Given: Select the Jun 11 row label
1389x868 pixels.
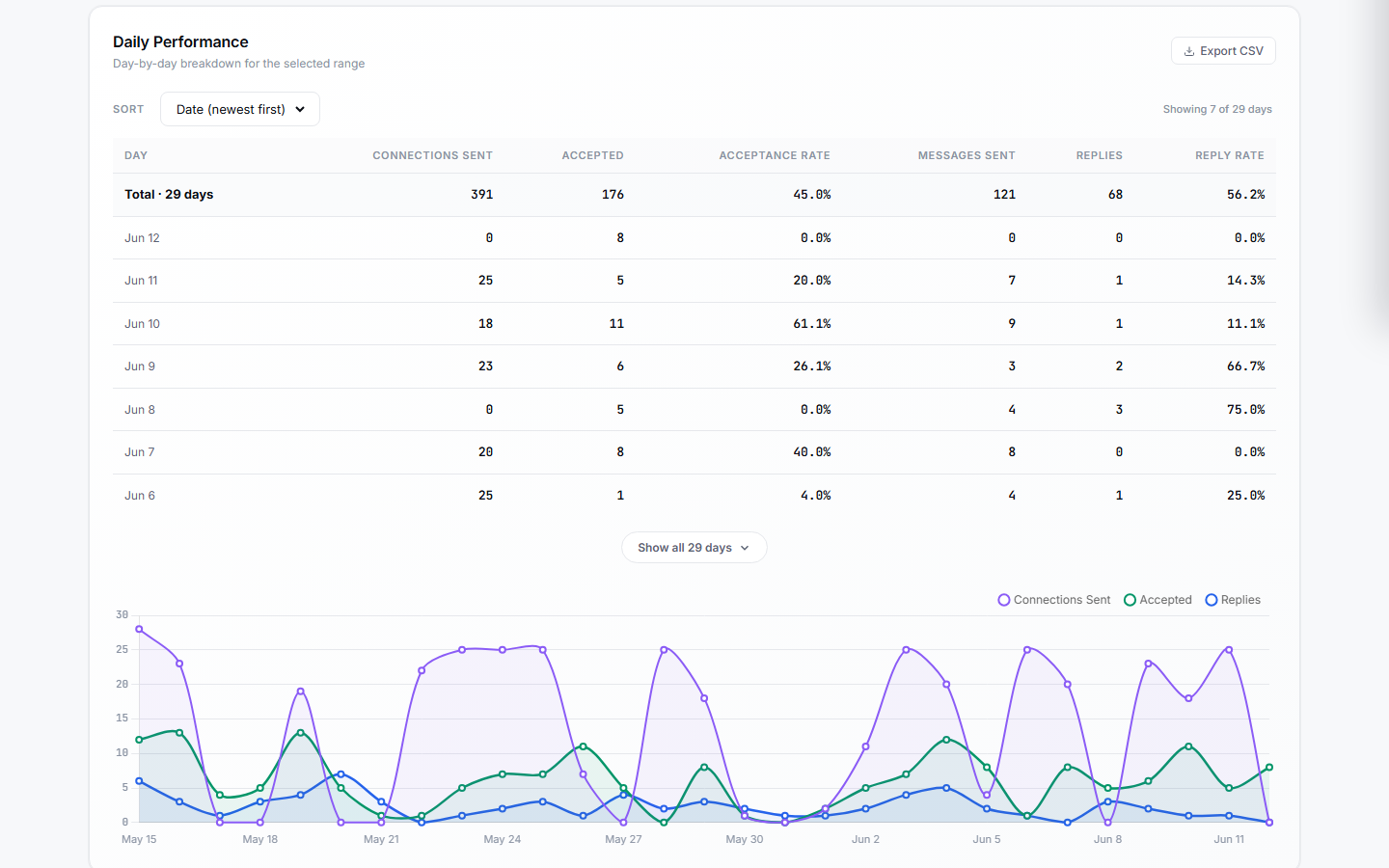Looking at the screenshot, I should (141, 281).
